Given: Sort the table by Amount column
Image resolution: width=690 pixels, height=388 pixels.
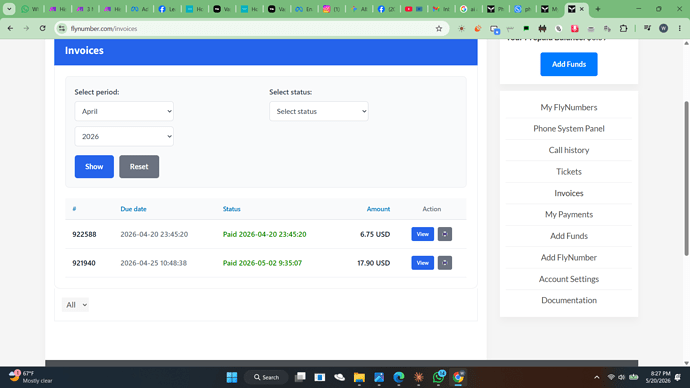Looking at the screenshot, I should point(378,209).
